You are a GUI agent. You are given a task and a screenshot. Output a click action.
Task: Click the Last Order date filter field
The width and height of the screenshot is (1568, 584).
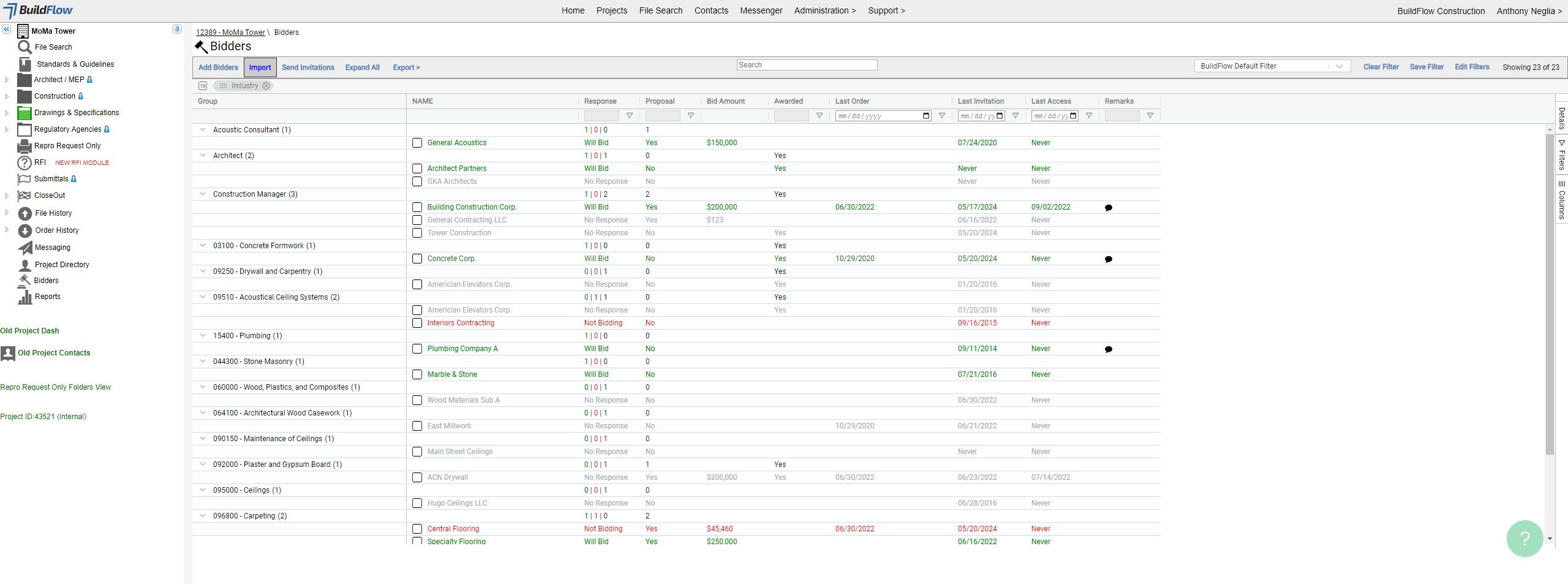(883, 116)
